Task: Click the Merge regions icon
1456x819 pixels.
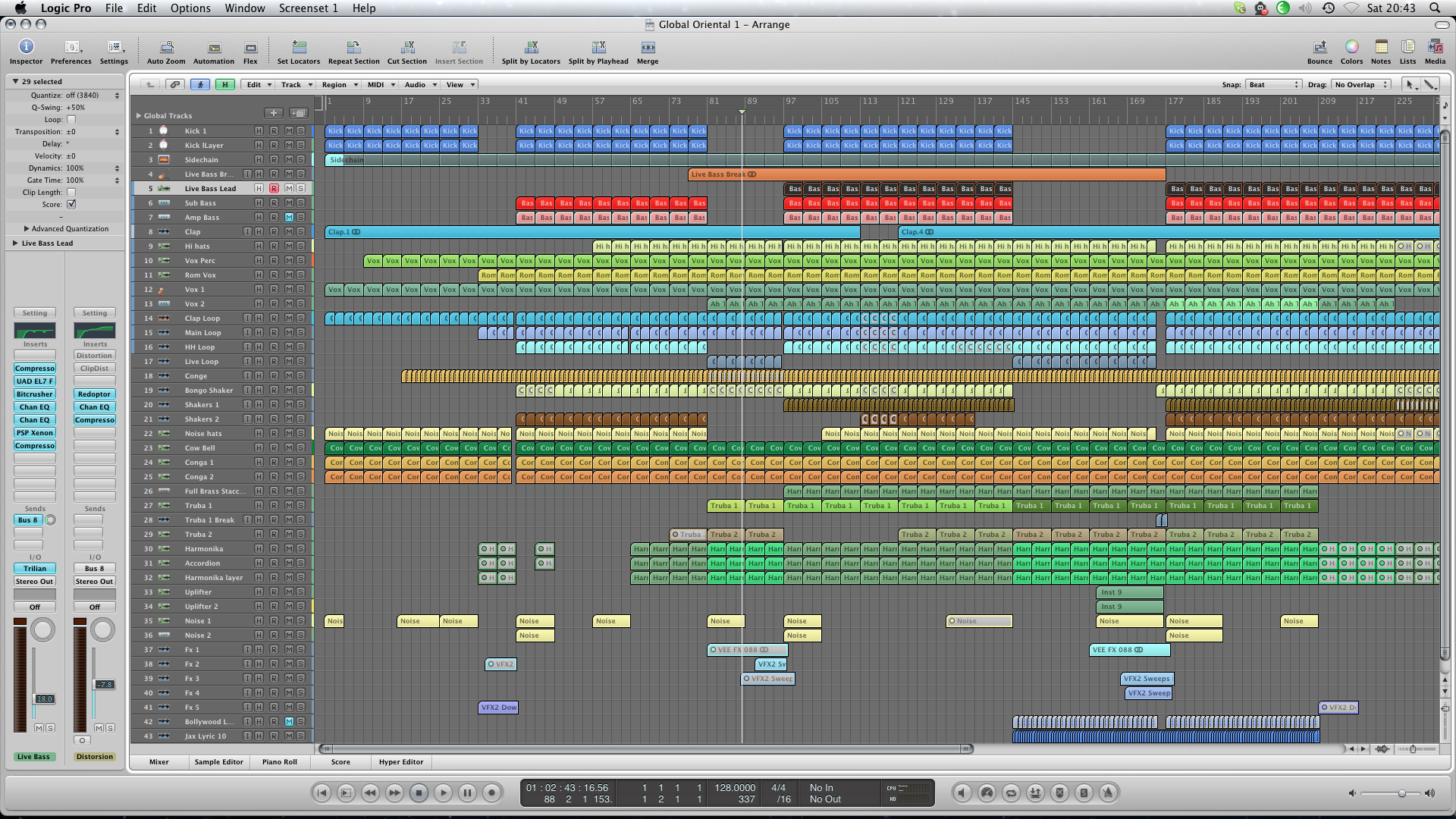Action: [x=648, y=48]
